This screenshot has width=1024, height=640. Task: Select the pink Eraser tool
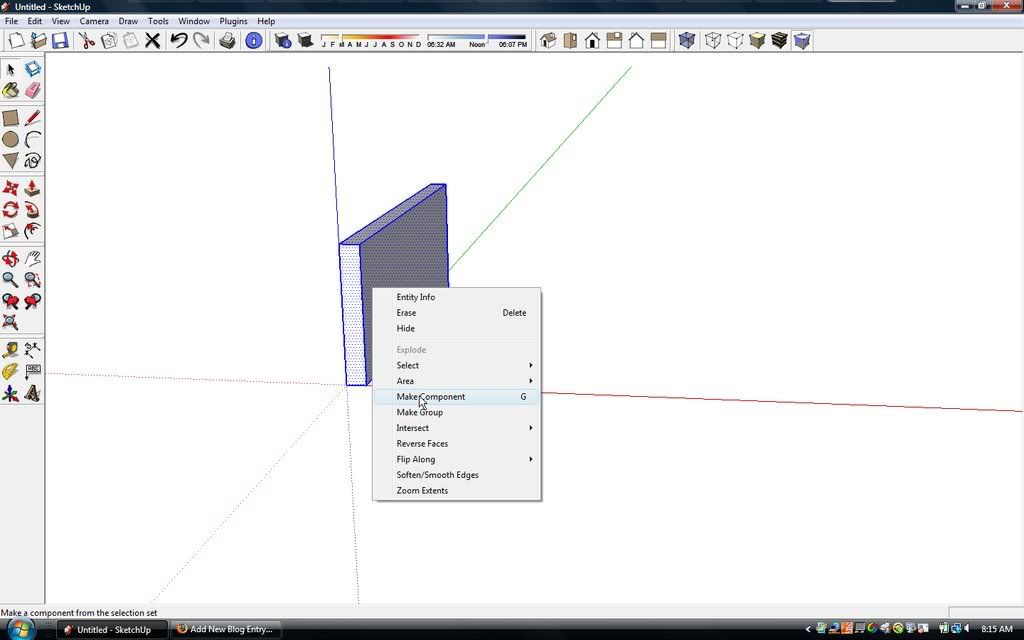tap(33, 90)
